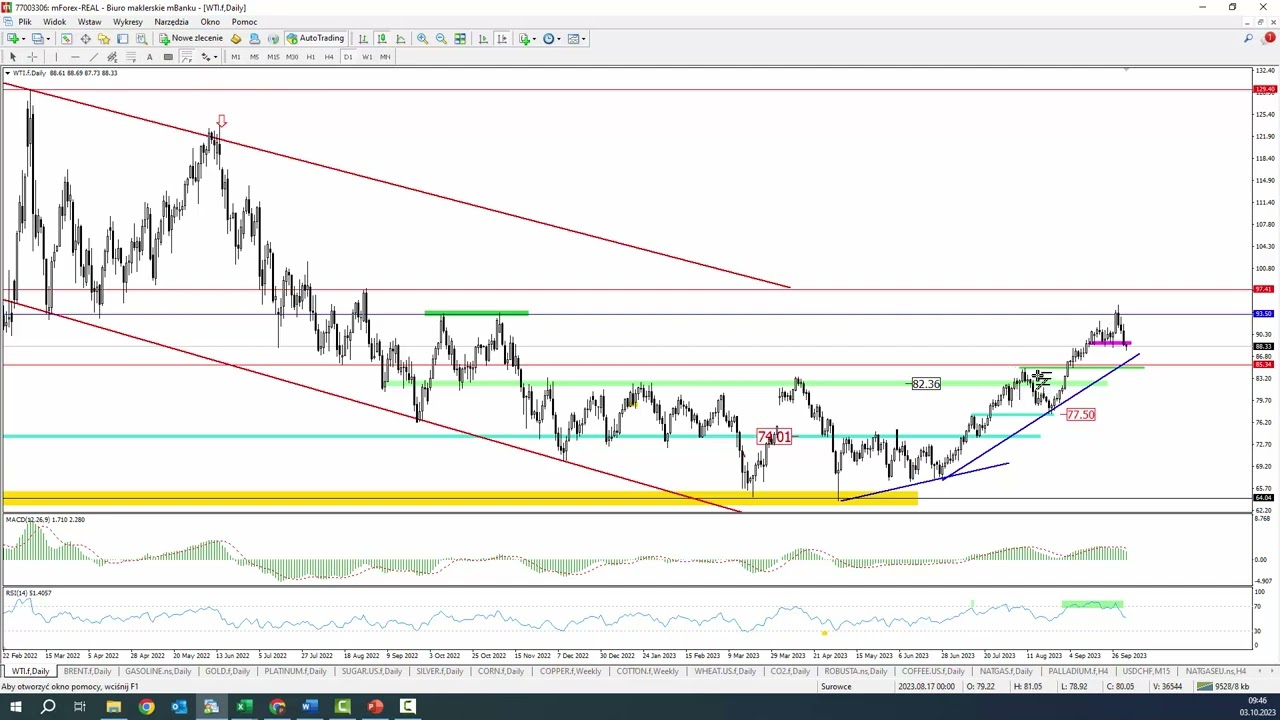
Task: Switch to GOLD.f,Daily chart tab
Action: pyautogui.click(x=227, y=671)
